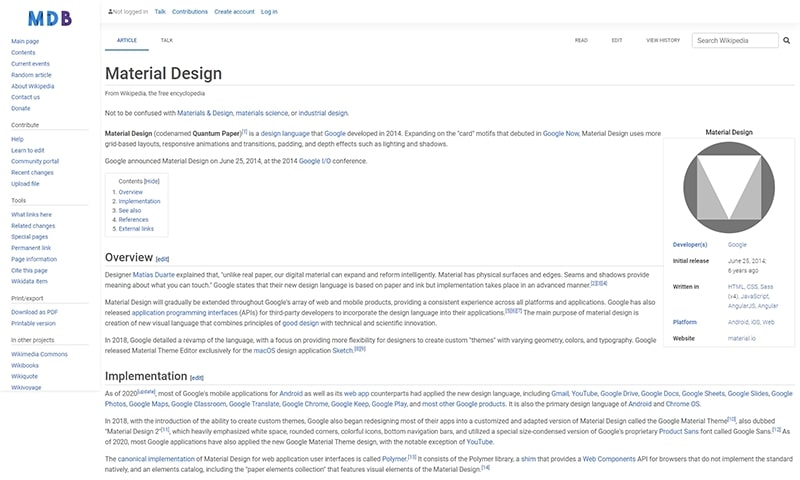Image resolution: width=800 pixels, height=480 pixels.
Task: Click the MDB logo
Action: tap(49, 19)
